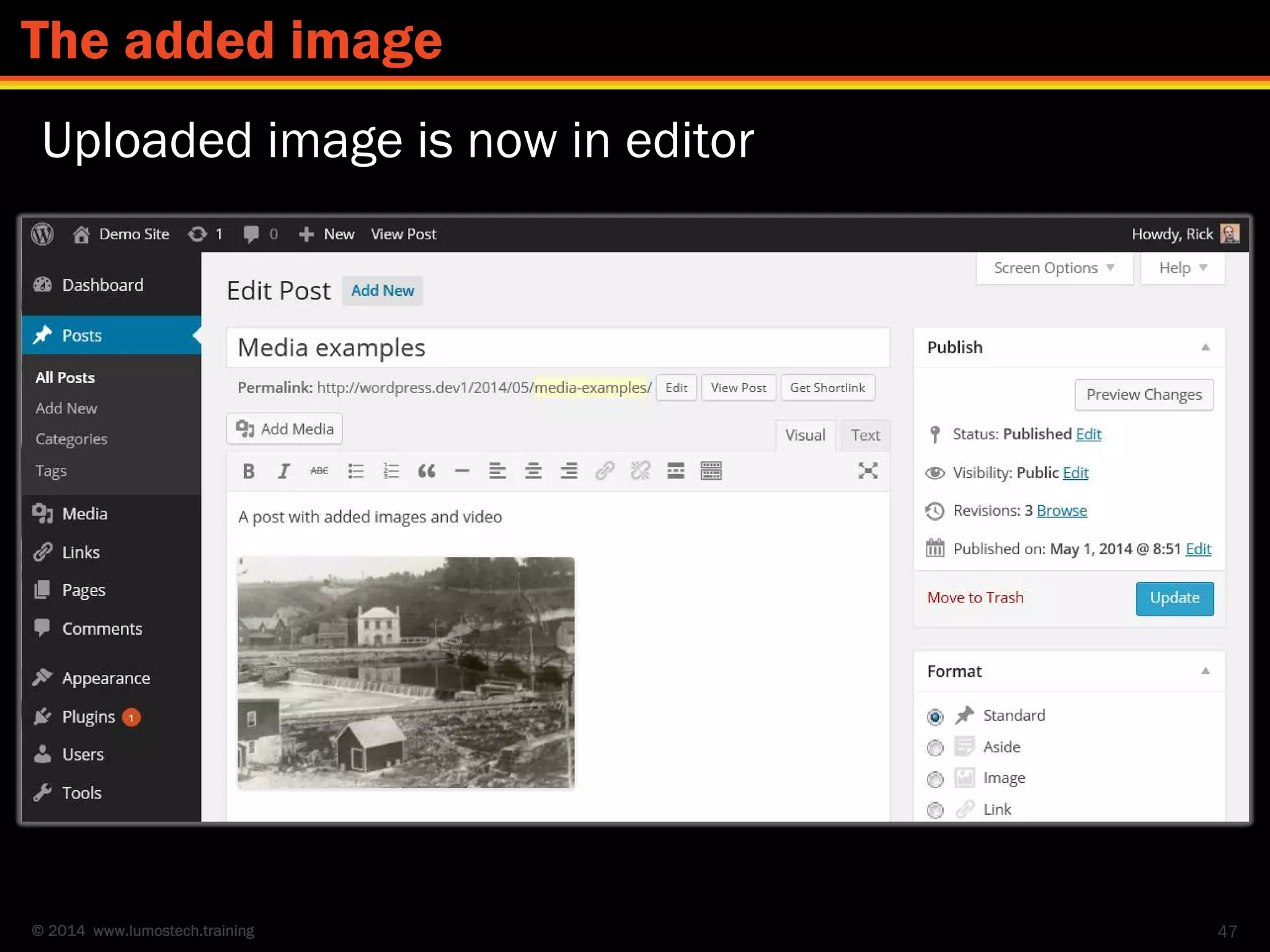This screenshot has height=952, width=1270.
Task: Expand Screen Options panel
Action: [1054, 268]
